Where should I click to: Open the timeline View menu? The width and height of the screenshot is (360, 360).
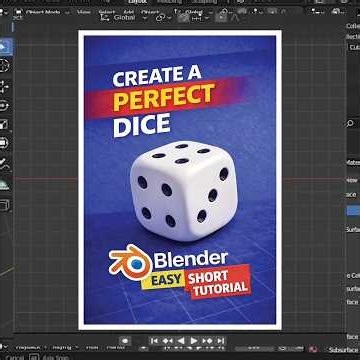(92, 348)
